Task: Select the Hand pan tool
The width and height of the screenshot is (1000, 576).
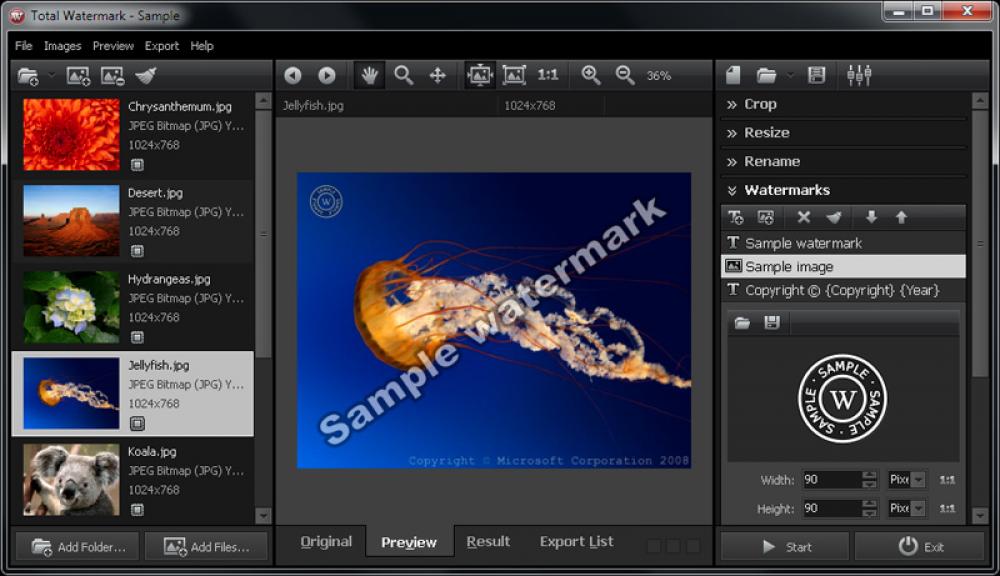Action: coord(369,74)
